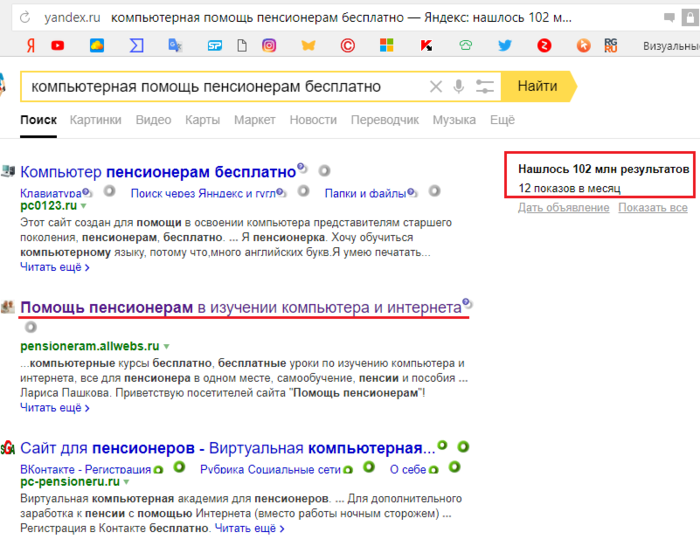Click gray indicator beside 'Компьютер пенсионерам бесплатно' title

click(x=324, y=171)
